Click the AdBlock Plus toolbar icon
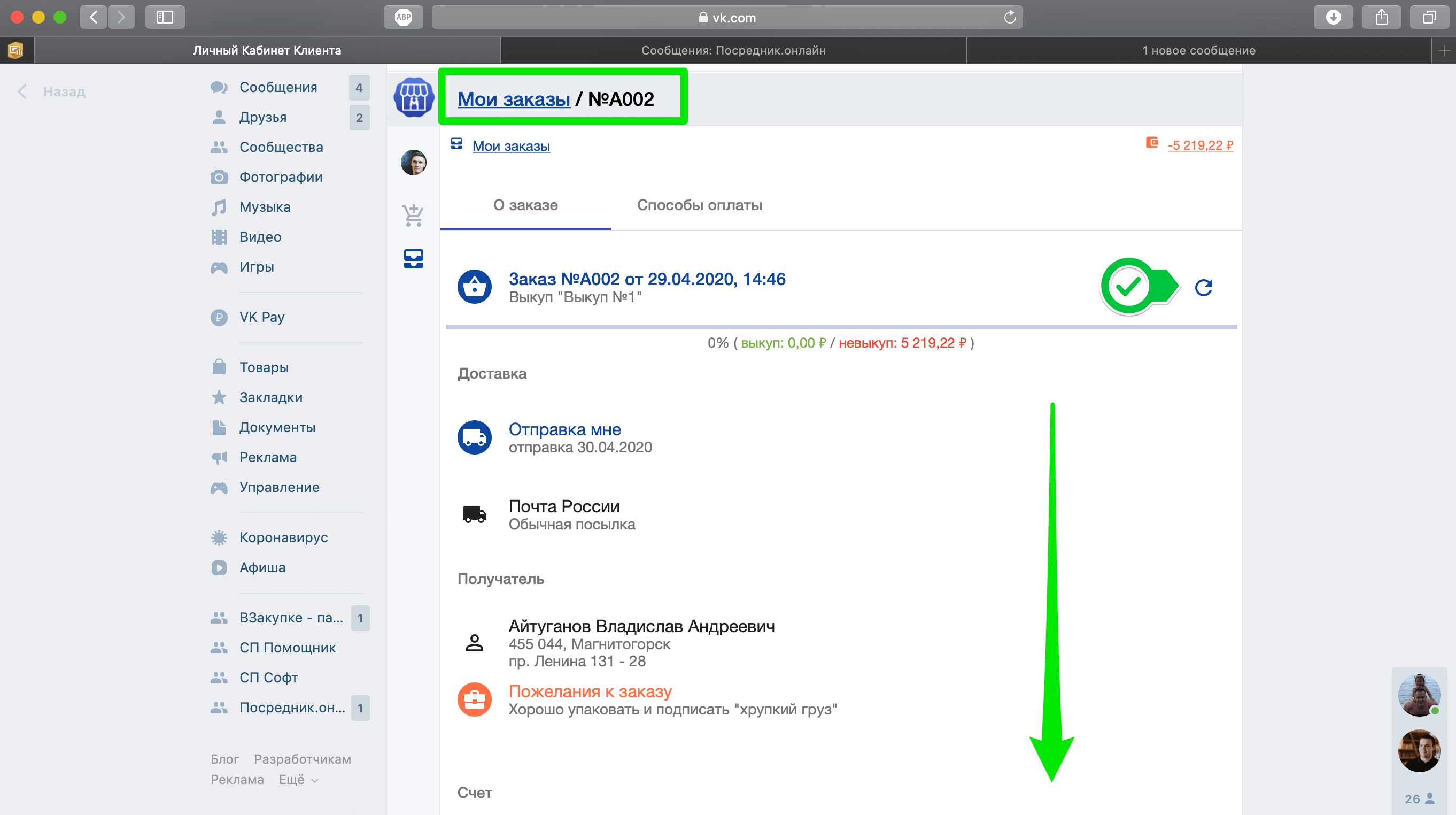The width and height of the screenshot is (1456, 815). tap(403, 17)
